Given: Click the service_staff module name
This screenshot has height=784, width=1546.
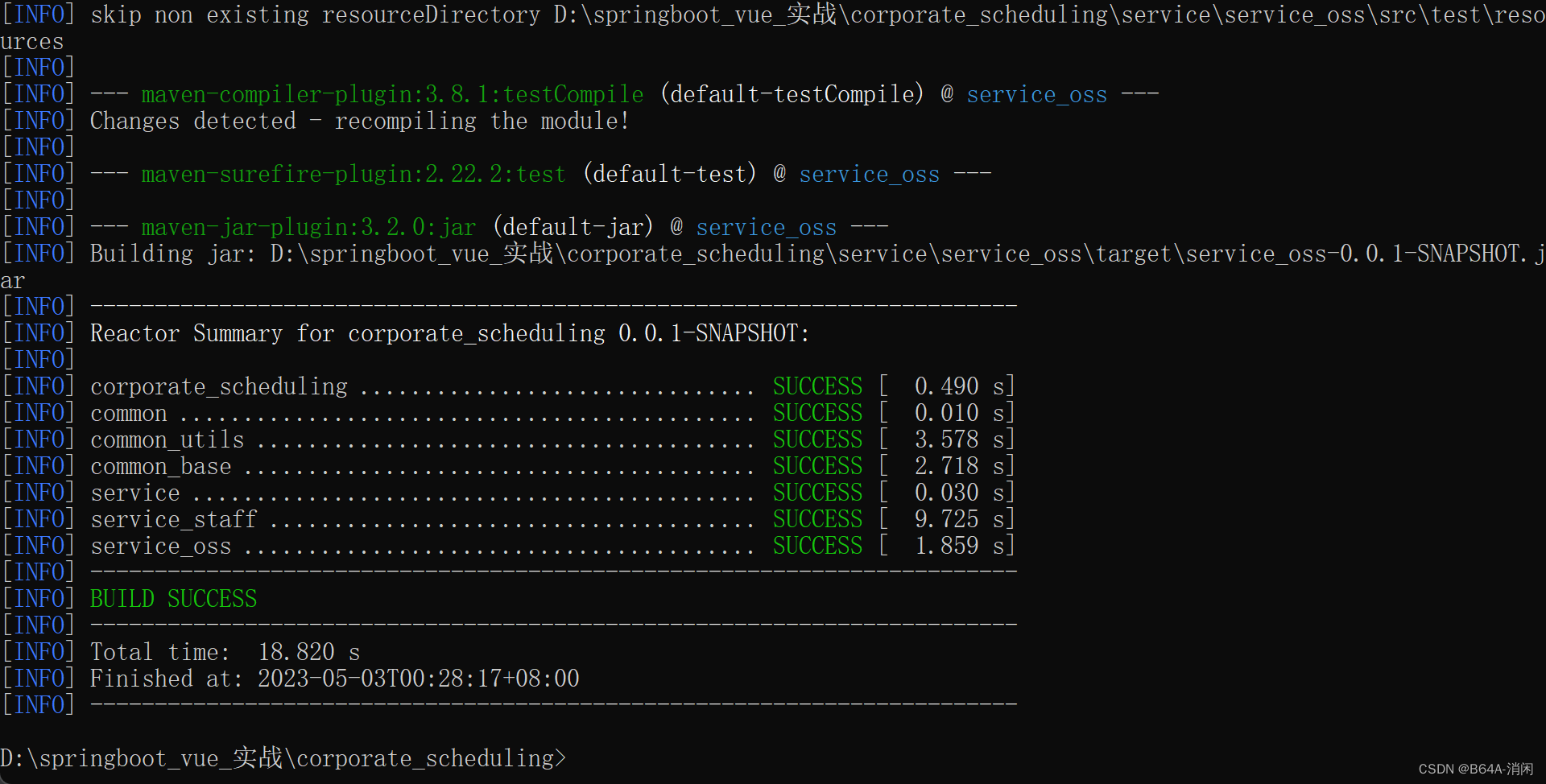Looking at the screenshot, I should pyautogui.click(x=173, y=519).
